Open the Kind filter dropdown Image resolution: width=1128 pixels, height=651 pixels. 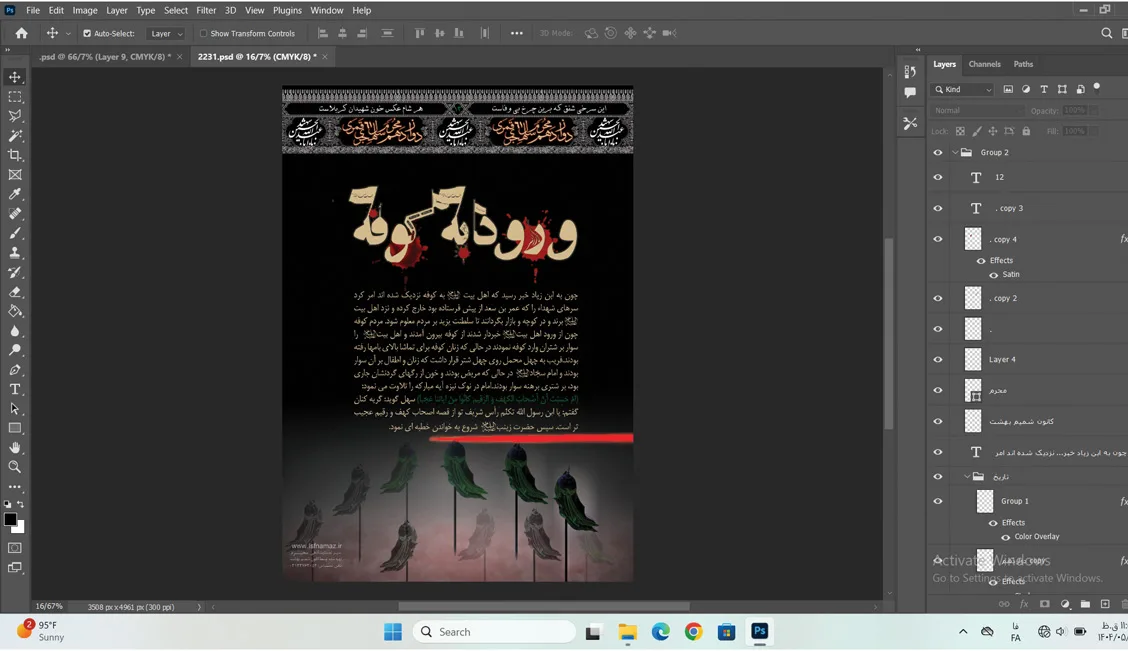tap(963, 89)
